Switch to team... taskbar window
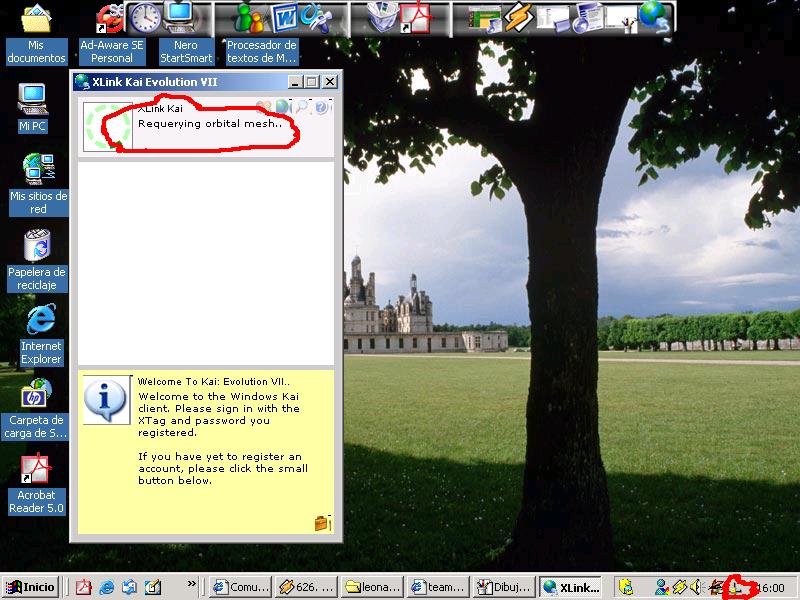Screen dimensions: 800x600 click(439, 587)
